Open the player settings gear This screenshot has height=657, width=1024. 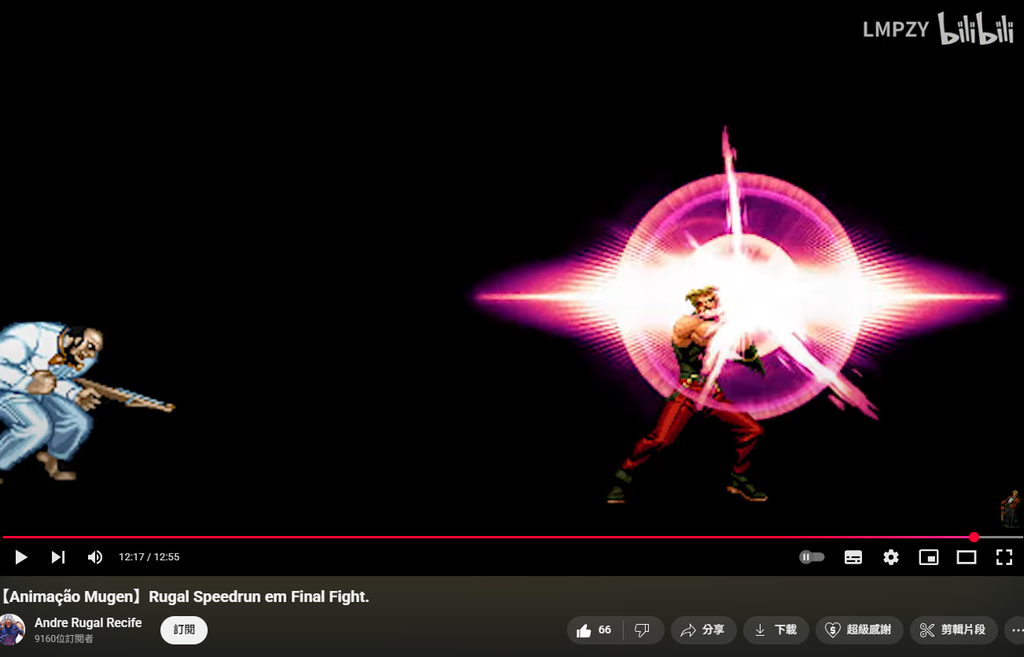coord(891,557)
